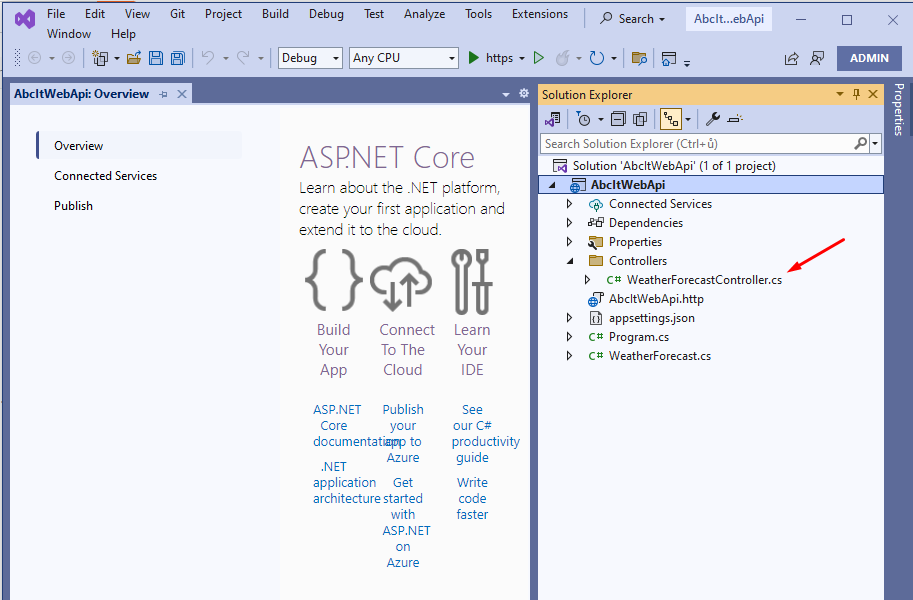Open the Build menu

(x=275, y=14)
